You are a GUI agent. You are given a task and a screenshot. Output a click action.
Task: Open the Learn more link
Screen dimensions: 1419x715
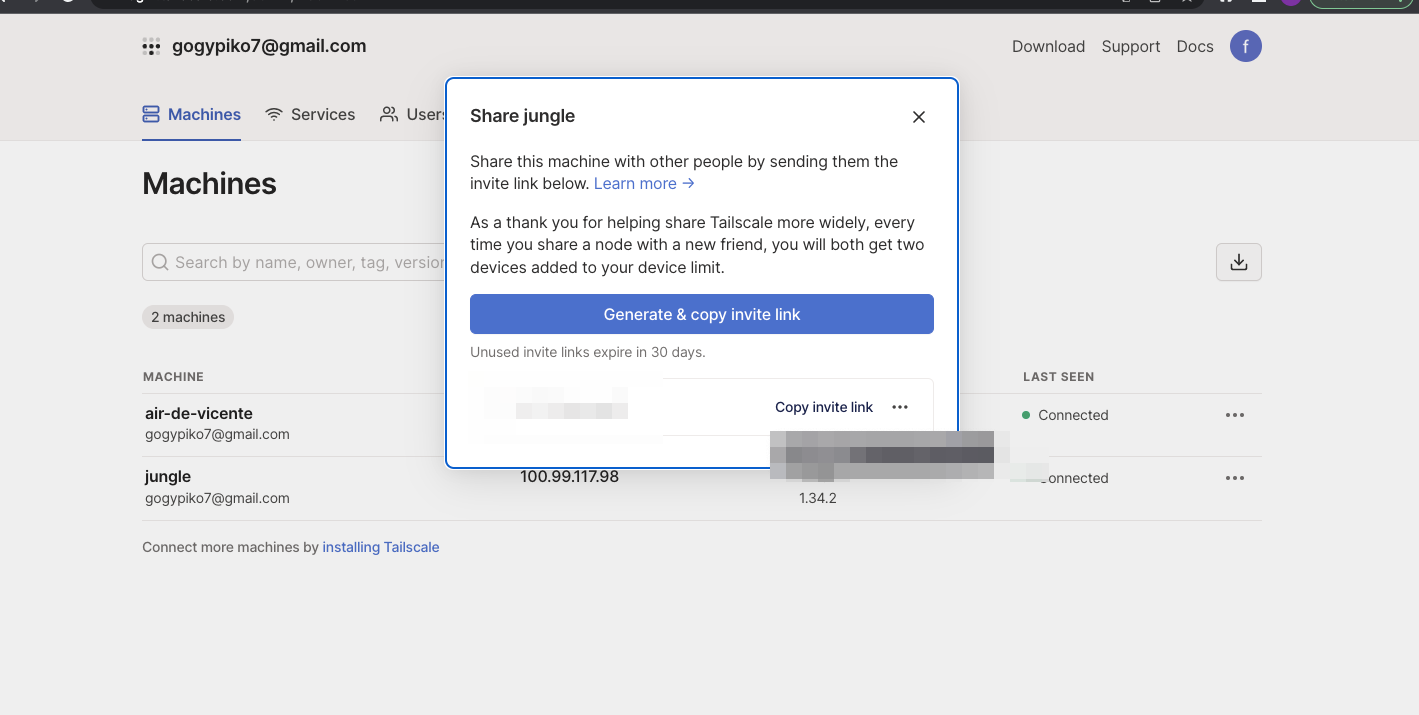[643, 183]
